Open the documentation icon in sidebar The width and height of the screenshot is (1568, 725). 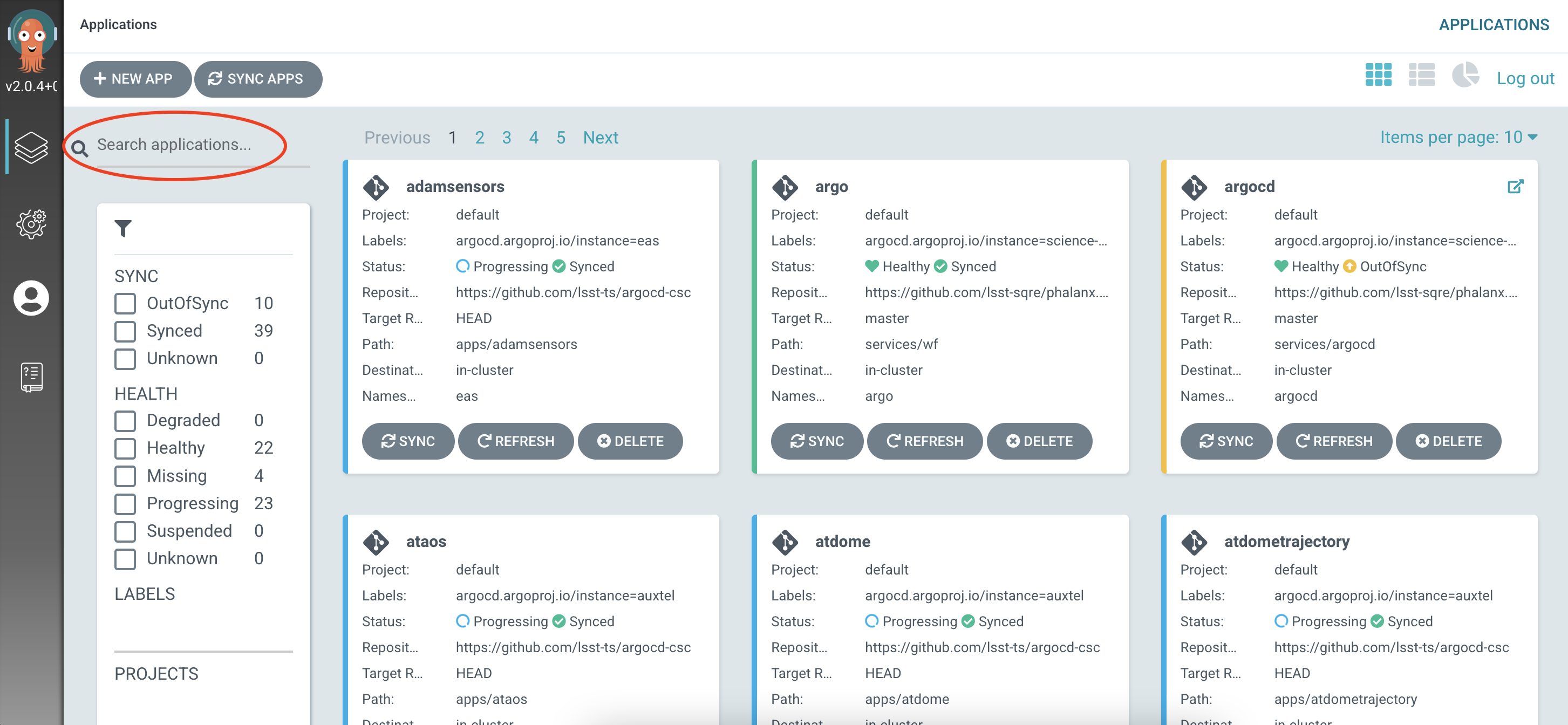point(31,377)
